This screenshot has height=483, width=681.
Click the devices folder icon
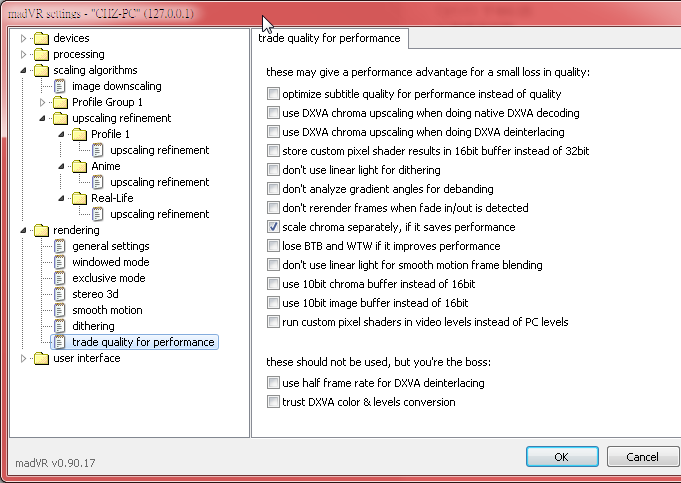pos(41,38)
